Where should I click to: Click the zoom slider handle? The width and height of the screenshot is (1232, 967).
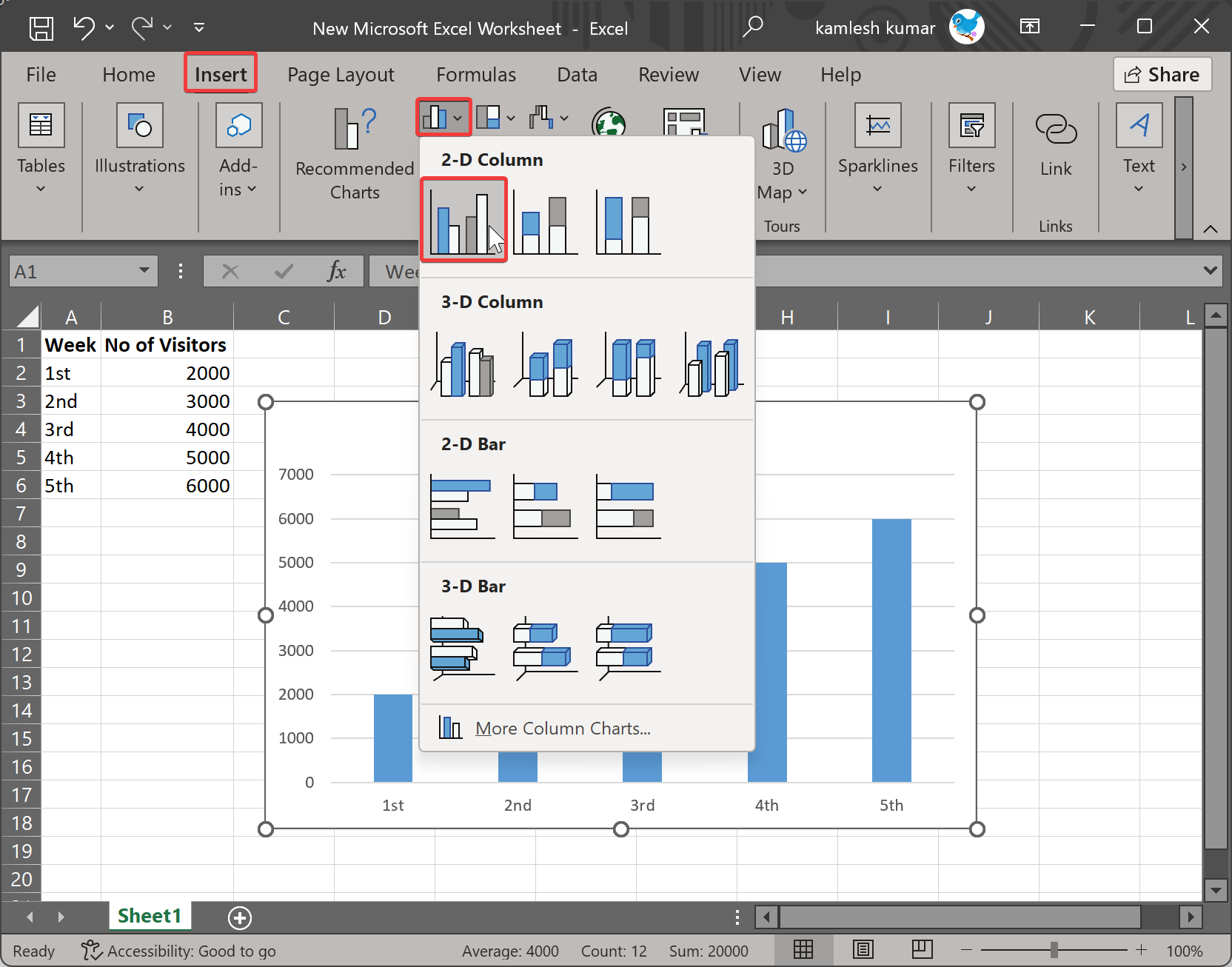click(x=1054, y=950)
